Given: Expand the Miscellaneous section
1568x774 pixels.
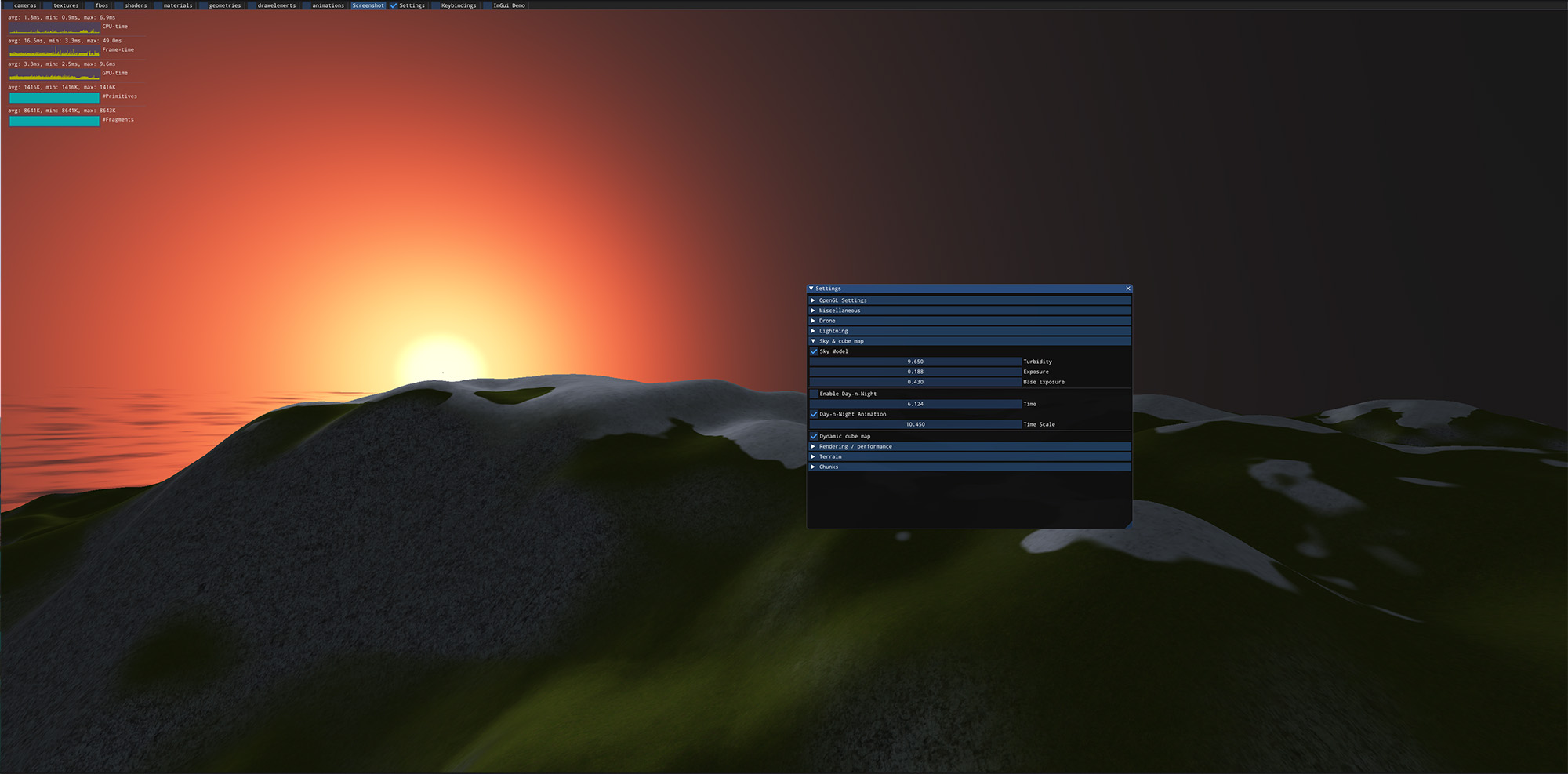Looking at the screenshot, I should click(970, 311).
